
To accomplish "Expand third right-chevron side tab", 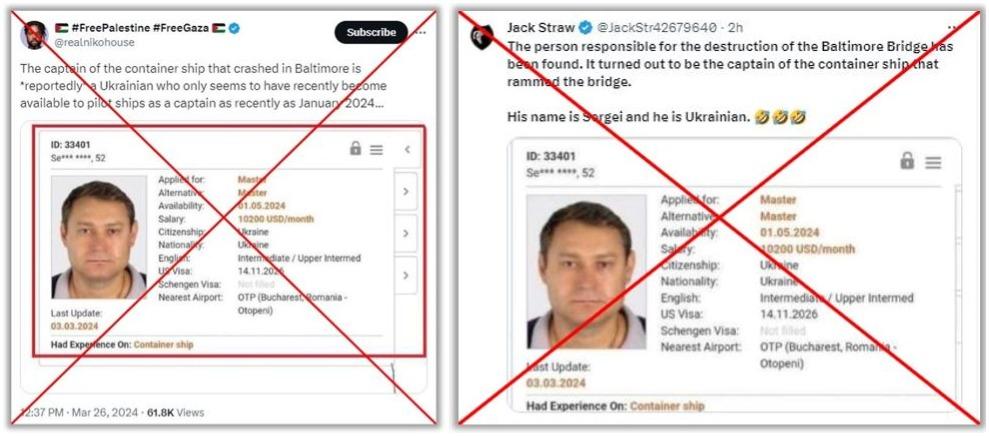I will click(406, 275).
